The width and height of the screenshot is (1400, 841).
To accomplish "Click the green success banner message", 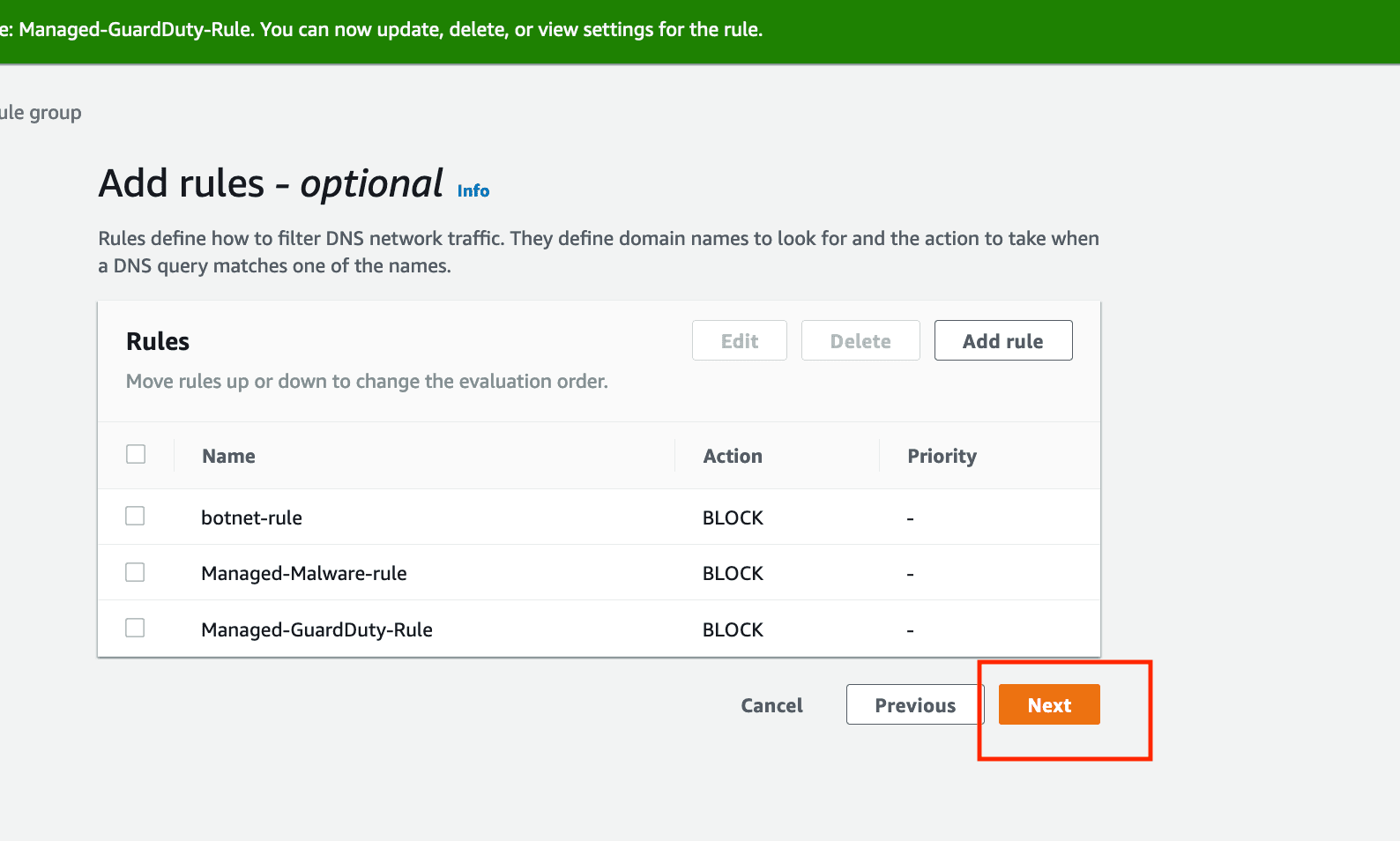I will pyautogui.click(x=381, y=29).
